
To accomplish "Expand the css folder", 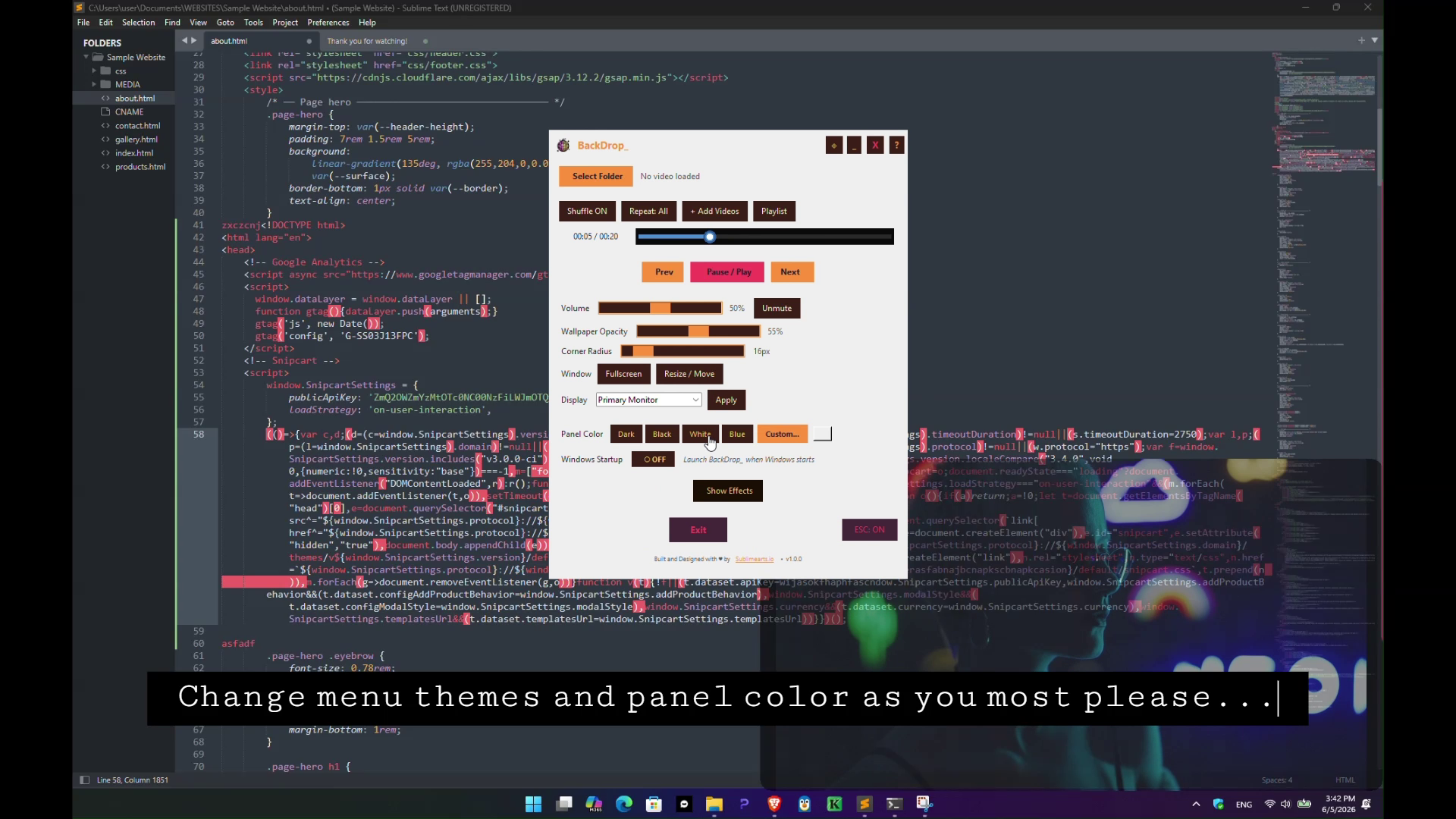I will point(94,71).
